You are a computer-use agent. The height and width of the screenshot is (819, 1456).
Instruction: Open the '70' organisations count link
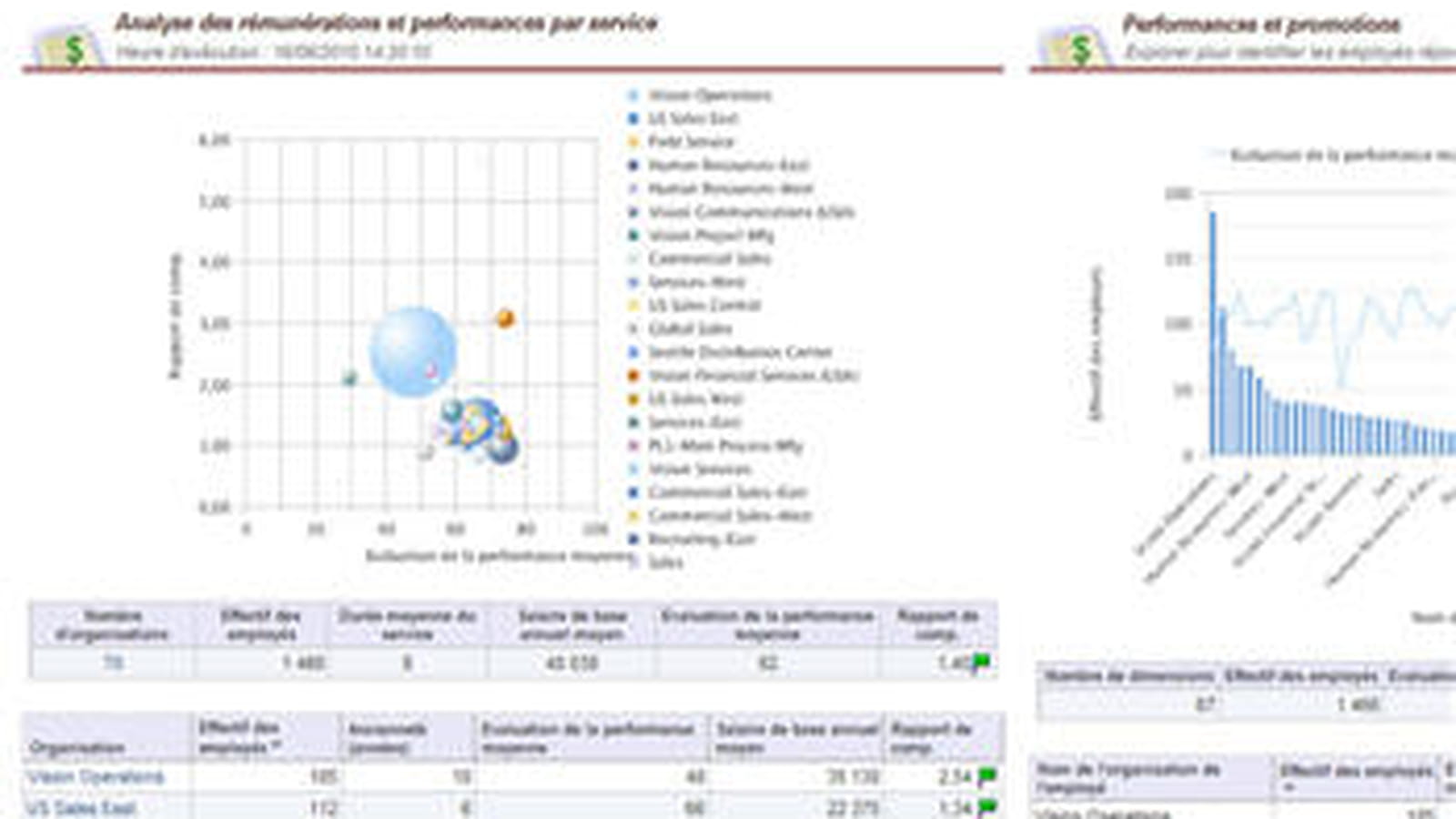click(x=113, y=662)
